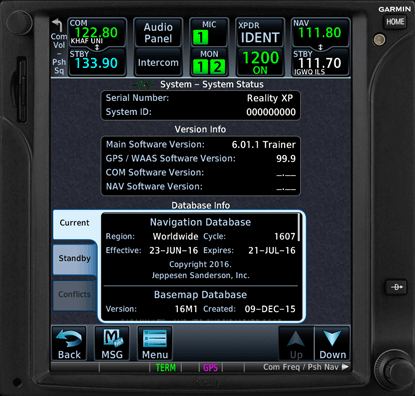Tap the active COM frequency 122.80
This screenshot has height=396, width=415.
click(x=97, y=32)
